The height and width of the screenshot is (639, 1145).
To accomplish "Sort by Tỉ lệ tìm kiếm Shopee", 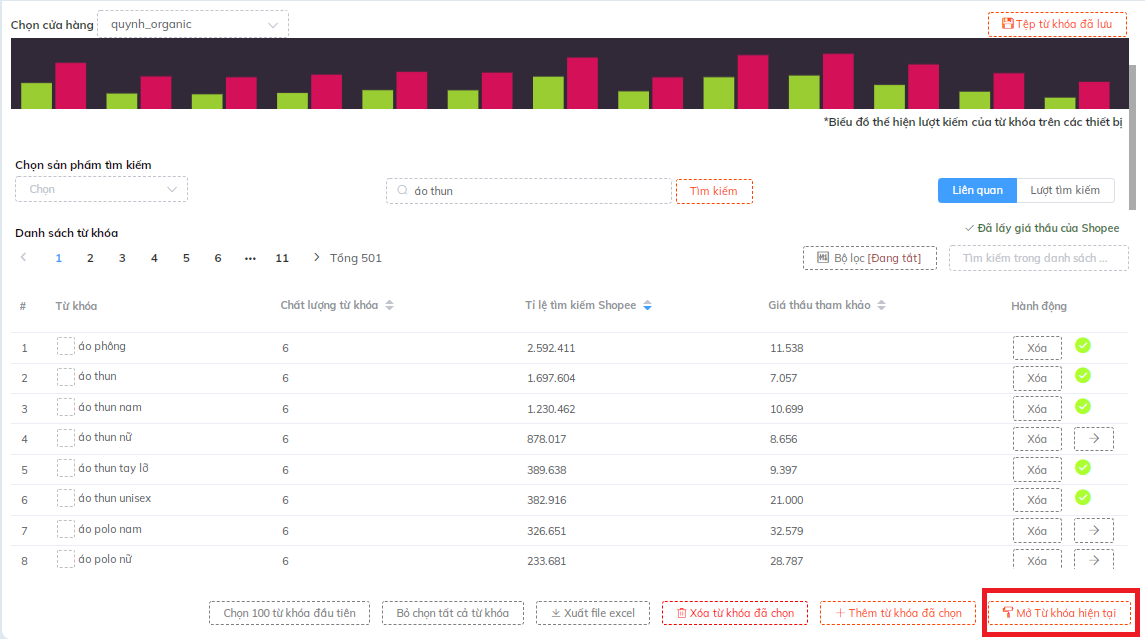I will pyautogui.click(x=647, y=305).
